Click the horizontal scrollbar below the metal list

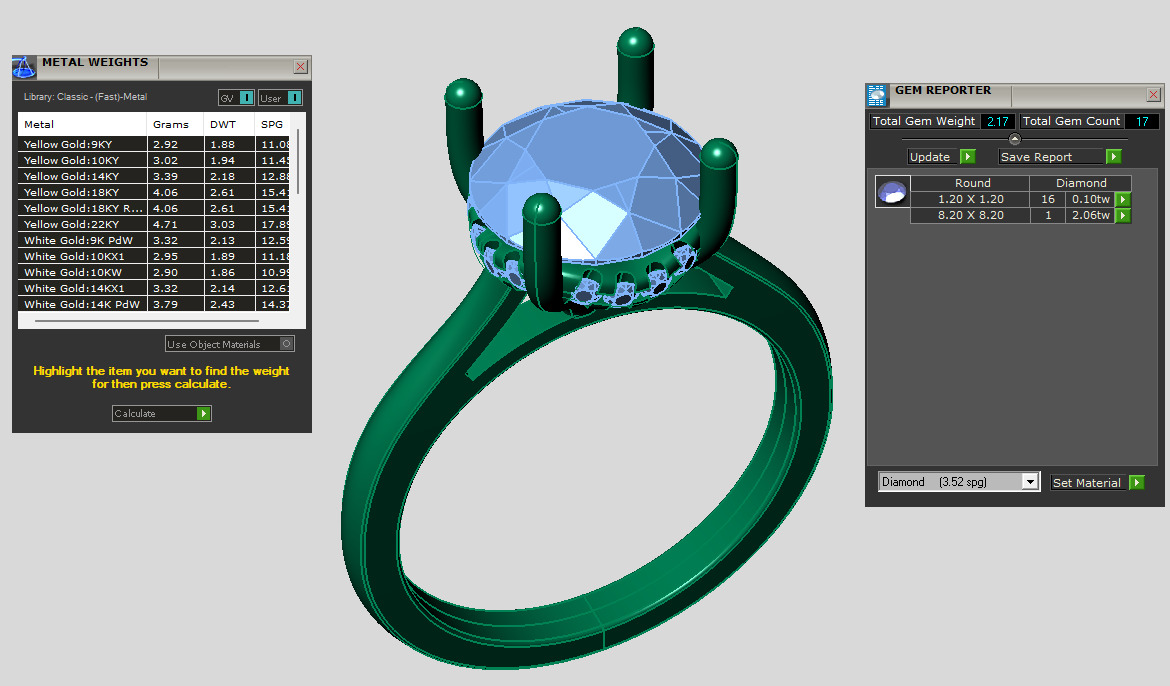tap(147, 321)
